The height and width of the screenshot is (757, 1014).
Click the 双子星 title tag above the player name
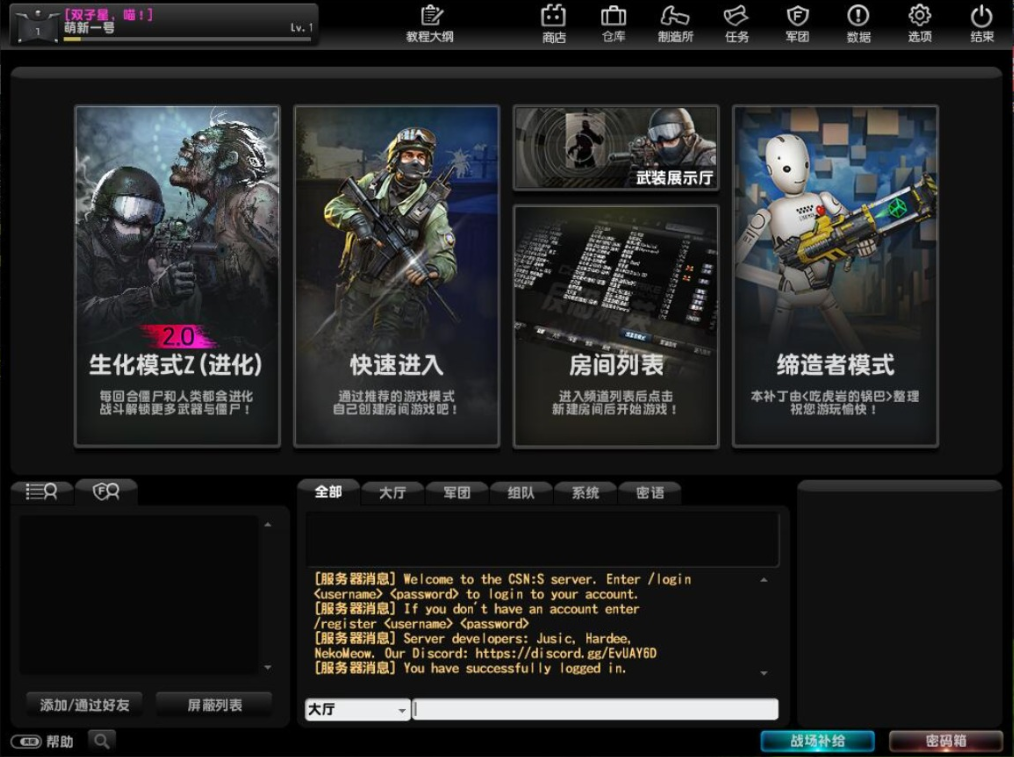109,14
